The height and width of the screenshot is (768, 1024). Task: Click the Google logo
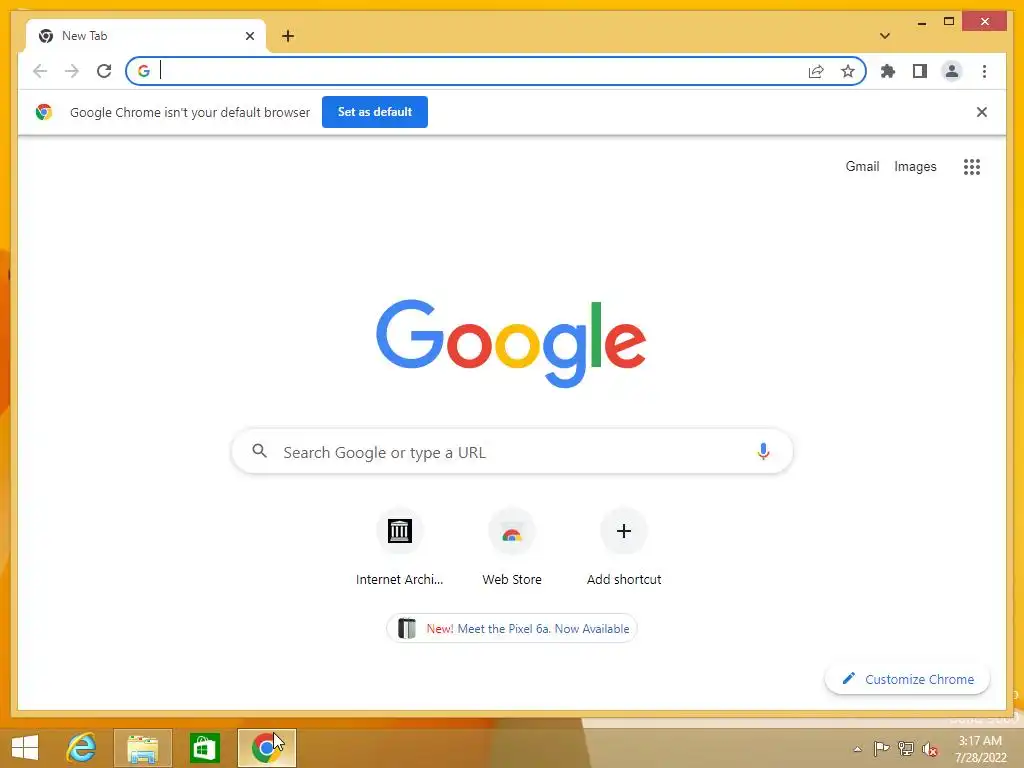click(511, 343)
